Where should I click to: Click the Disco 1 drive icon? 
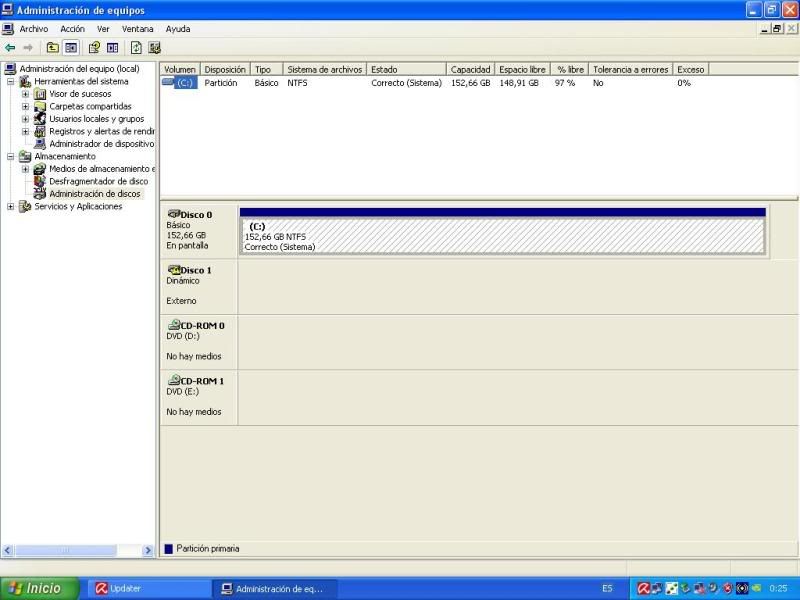pyautogui.click(x=174, y=269)
